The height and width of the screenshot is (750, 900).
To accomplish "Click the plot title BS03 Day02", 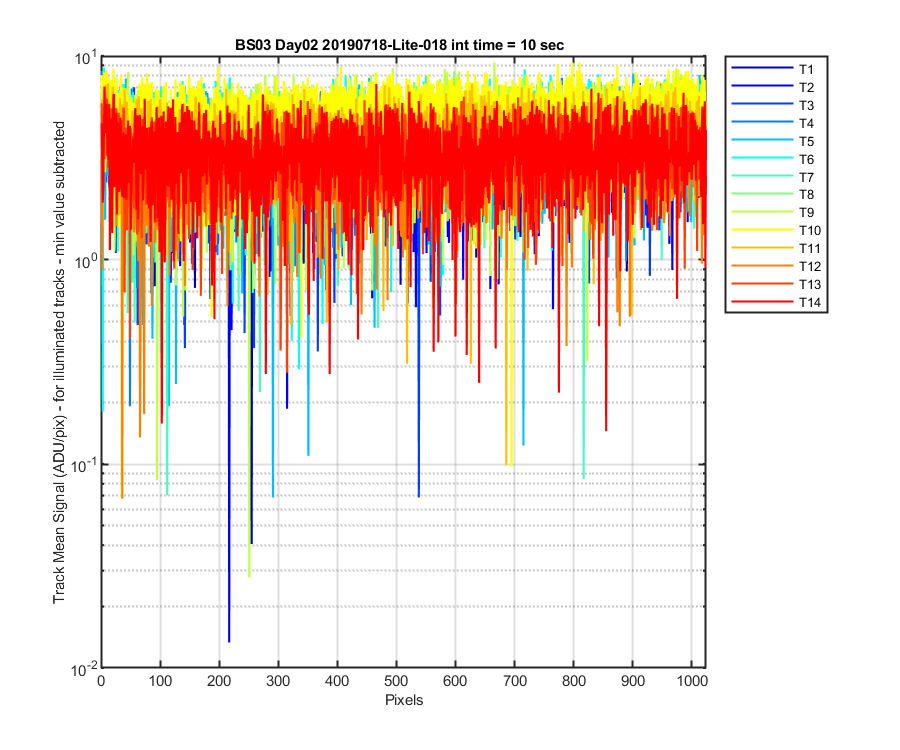I will [399, 45].
